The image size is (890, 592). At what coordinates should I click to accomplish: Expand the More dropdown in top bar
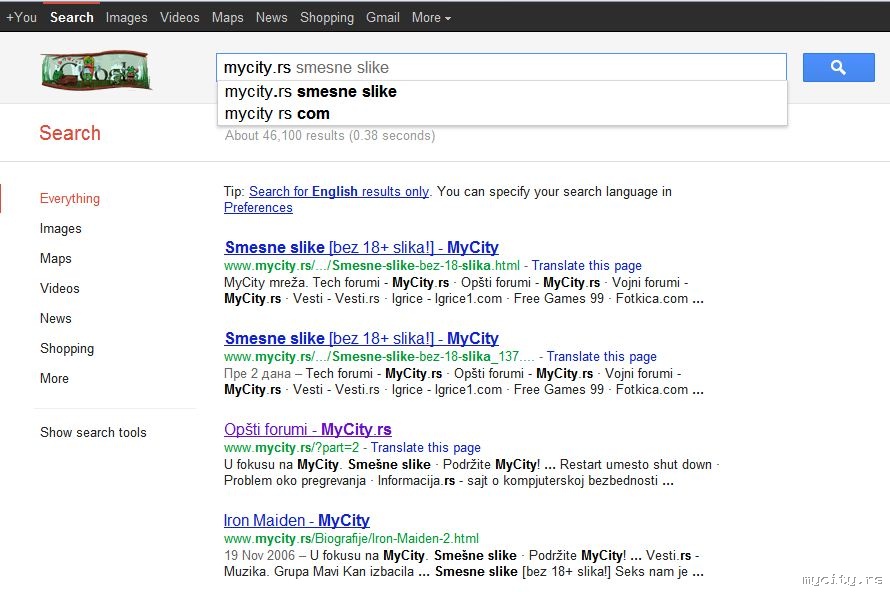[431, 18]
